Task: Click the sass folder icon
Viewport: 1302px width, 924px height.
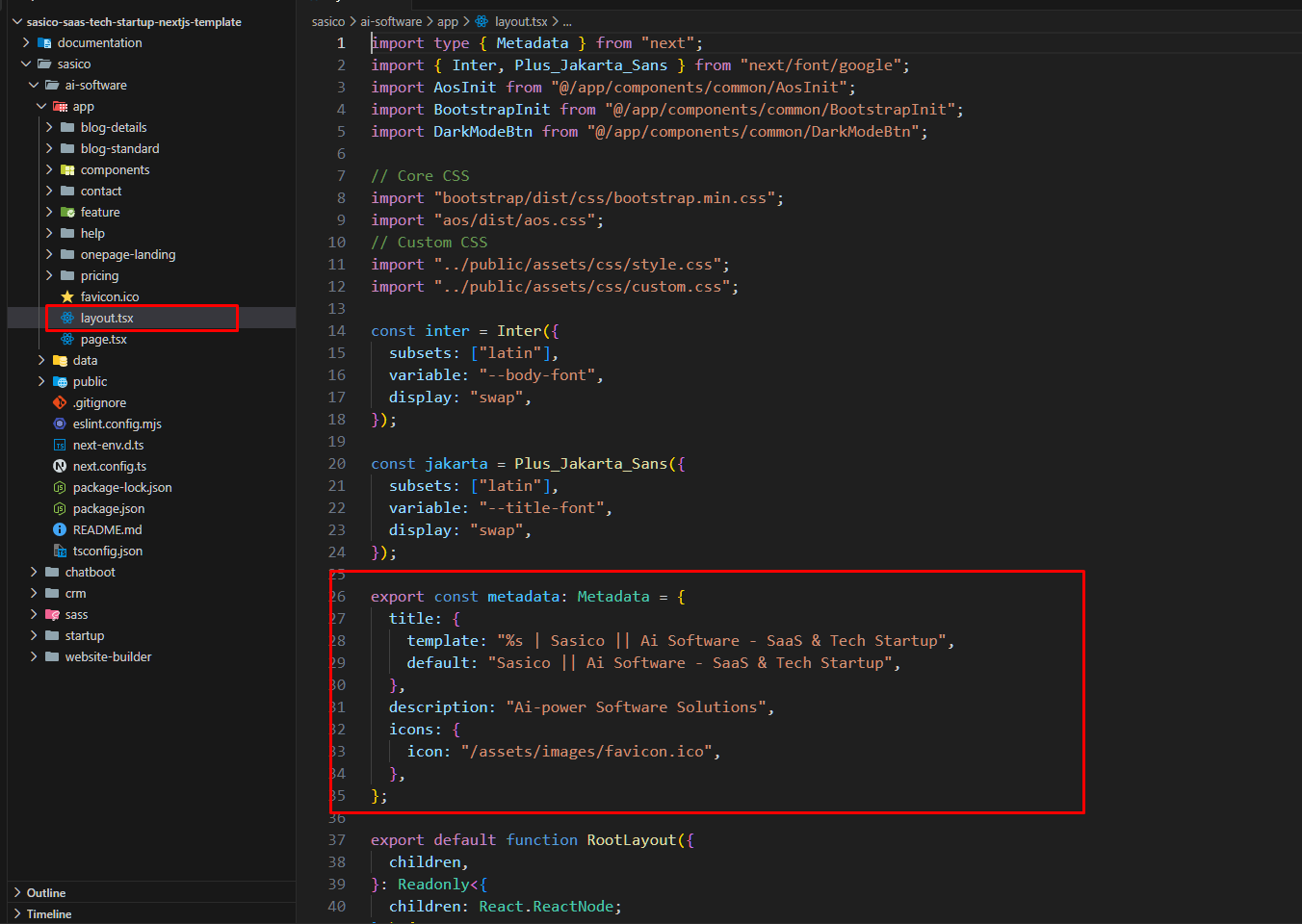Action: 52,614
